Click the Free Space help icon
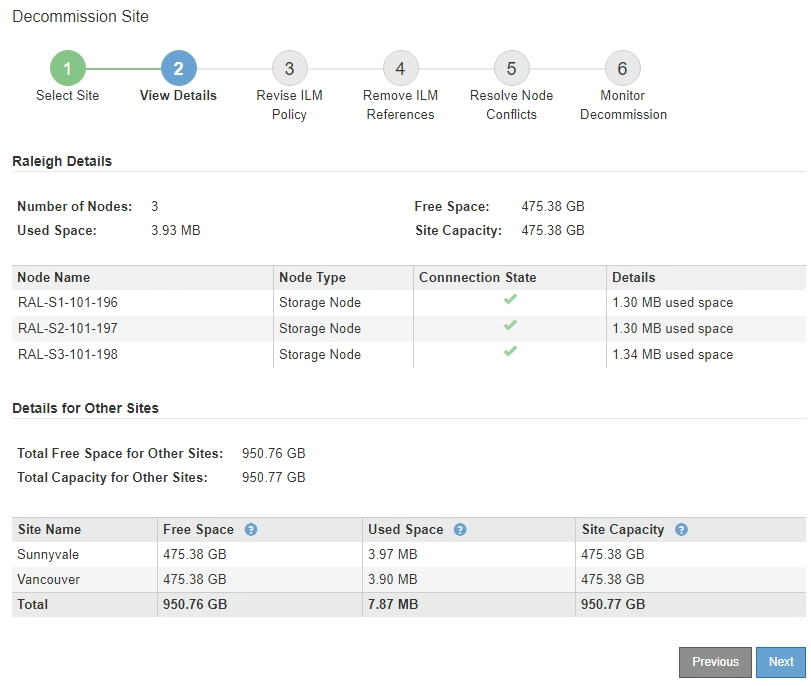This screenshot has width=811, height=686. coord(251,530)
